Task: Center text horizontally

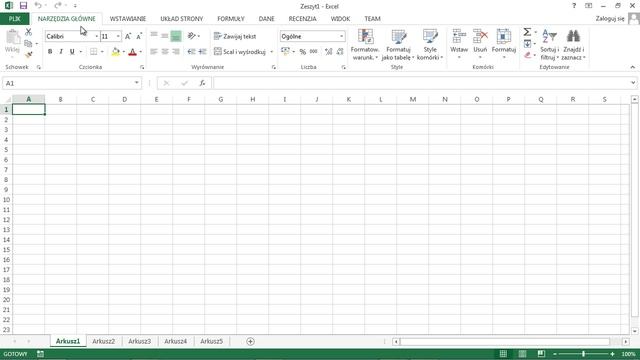Action: [x=165, y=52]
